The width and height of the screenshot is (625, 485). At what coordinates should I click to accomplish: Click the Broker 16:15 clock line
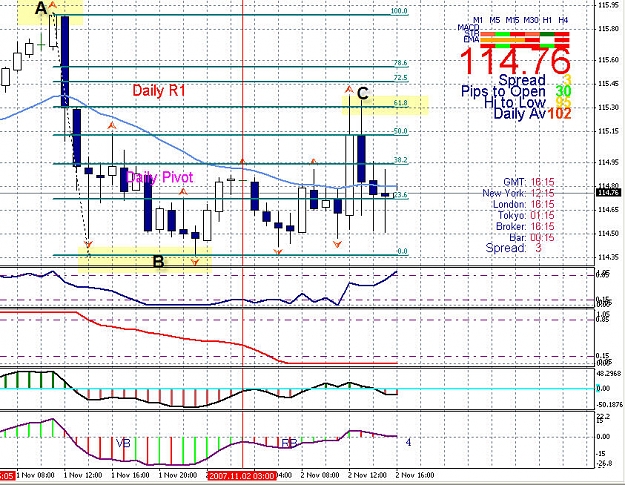coord(525,227)
